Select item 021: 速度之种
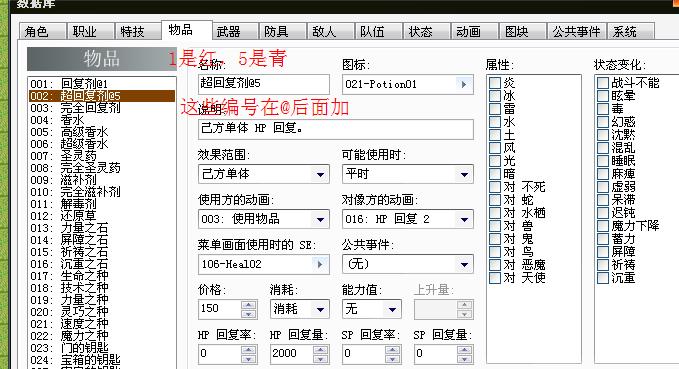Viewport: 679px width, 369px height. 102,324
